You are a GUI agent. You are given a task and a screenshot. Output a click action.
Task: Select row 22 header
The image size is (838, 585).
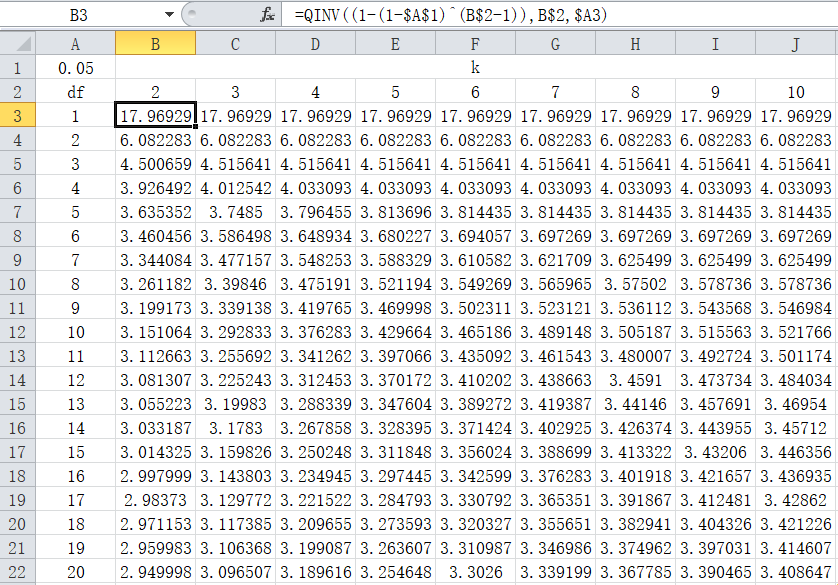click(x=18, y=572)
